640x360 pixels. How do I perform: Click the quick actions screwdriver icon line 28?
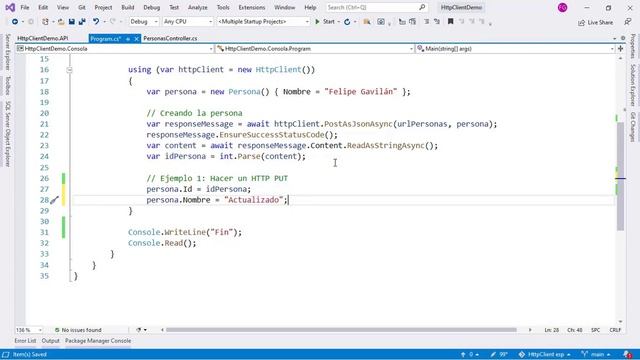54,200
